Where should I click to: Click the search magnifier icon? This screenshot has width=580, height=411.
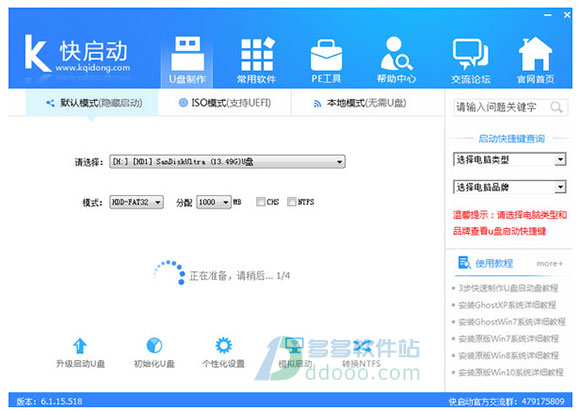tap(556, 107)
